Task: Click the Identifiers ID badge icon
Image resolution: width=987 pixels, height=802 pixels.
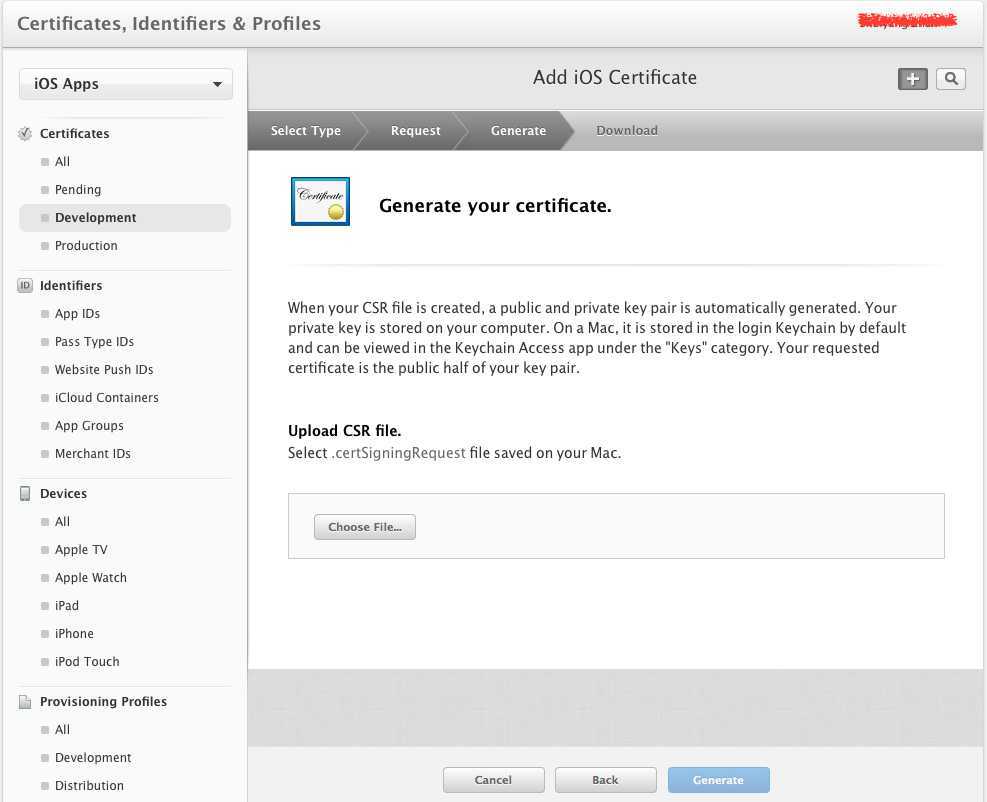Action: point(25,286)
